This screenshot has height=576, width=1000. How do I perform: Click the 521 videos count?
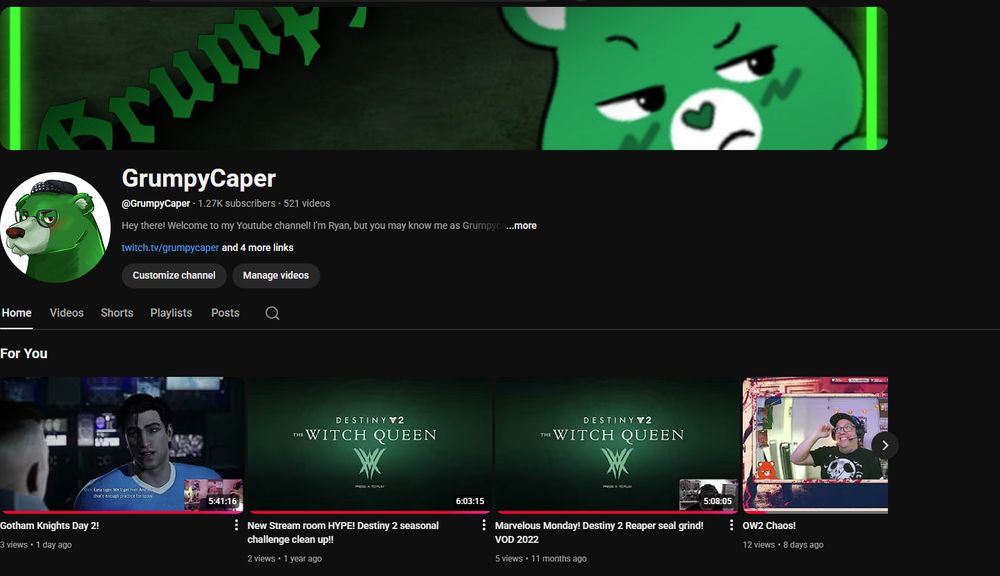click(307, 203)
